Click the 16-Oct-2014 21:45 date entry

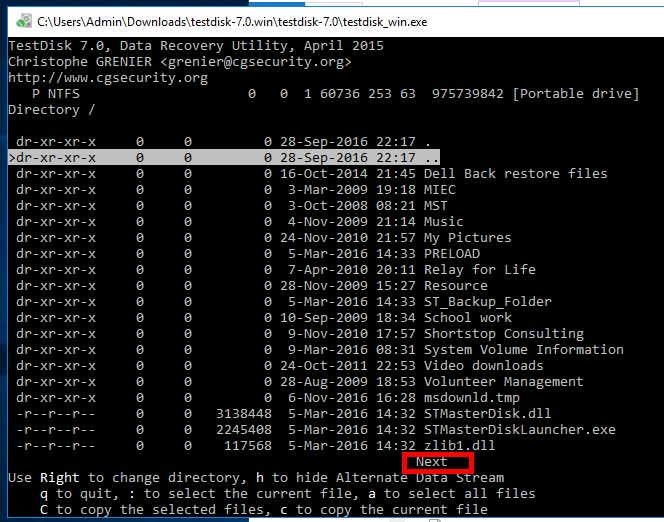[x=348, y=174]
